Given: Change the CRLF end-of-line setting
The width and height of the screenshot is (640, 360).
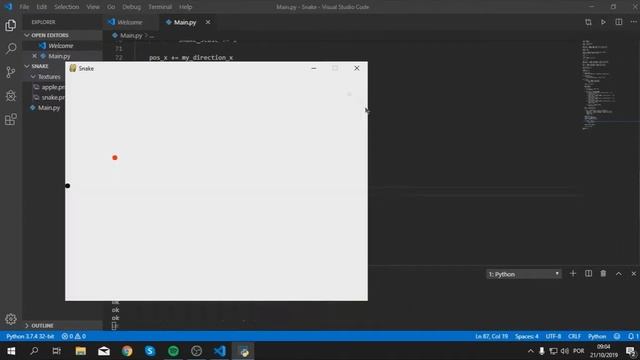Looking at the screenshot, I should (574, 336).
